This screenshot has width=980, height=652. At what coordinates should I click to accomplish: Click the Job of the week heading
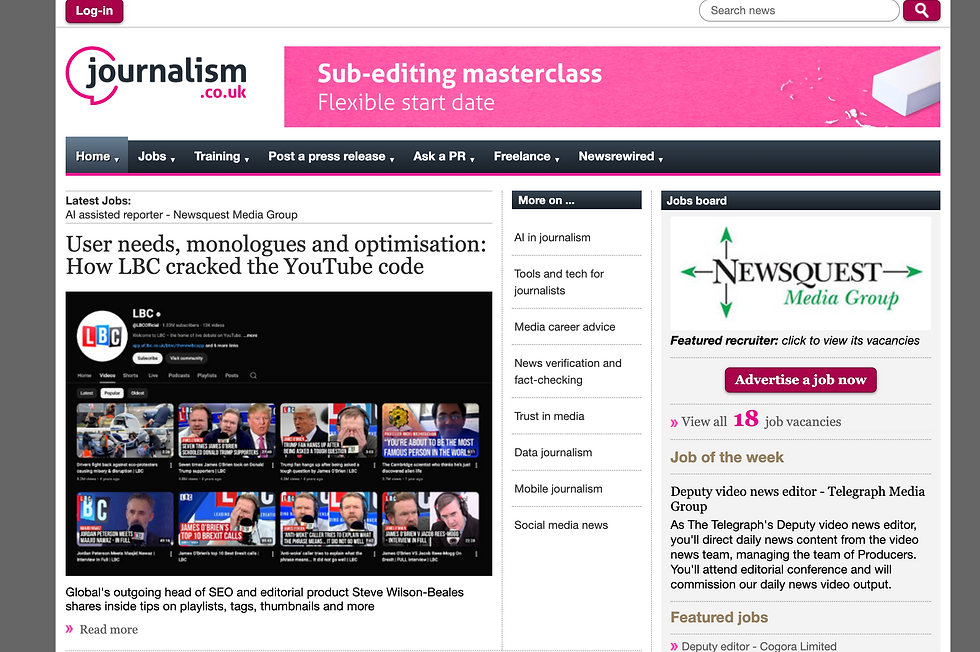pos(727,457)
